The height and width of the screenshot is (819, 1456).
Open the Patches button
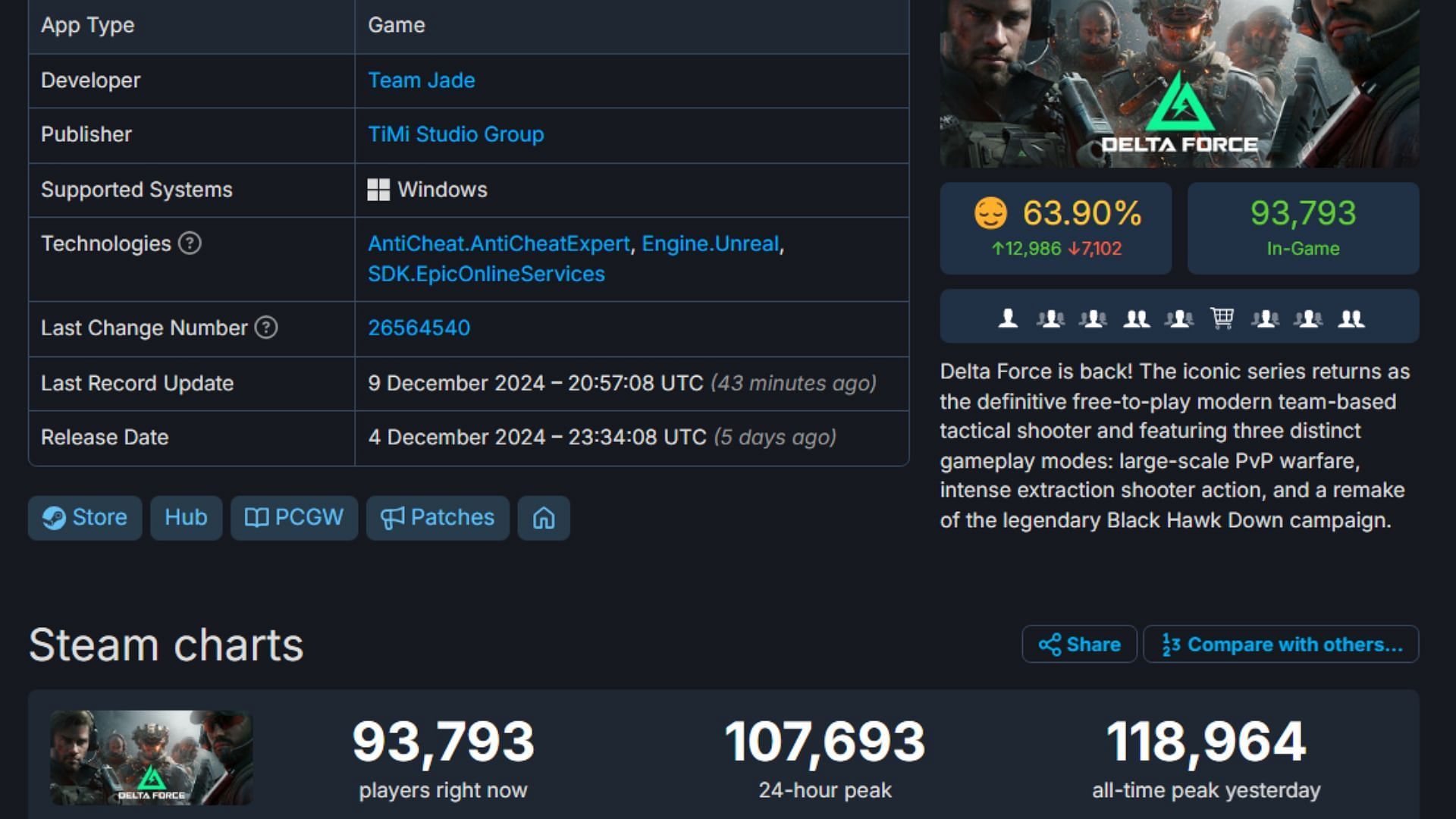(x=438, y=518)
